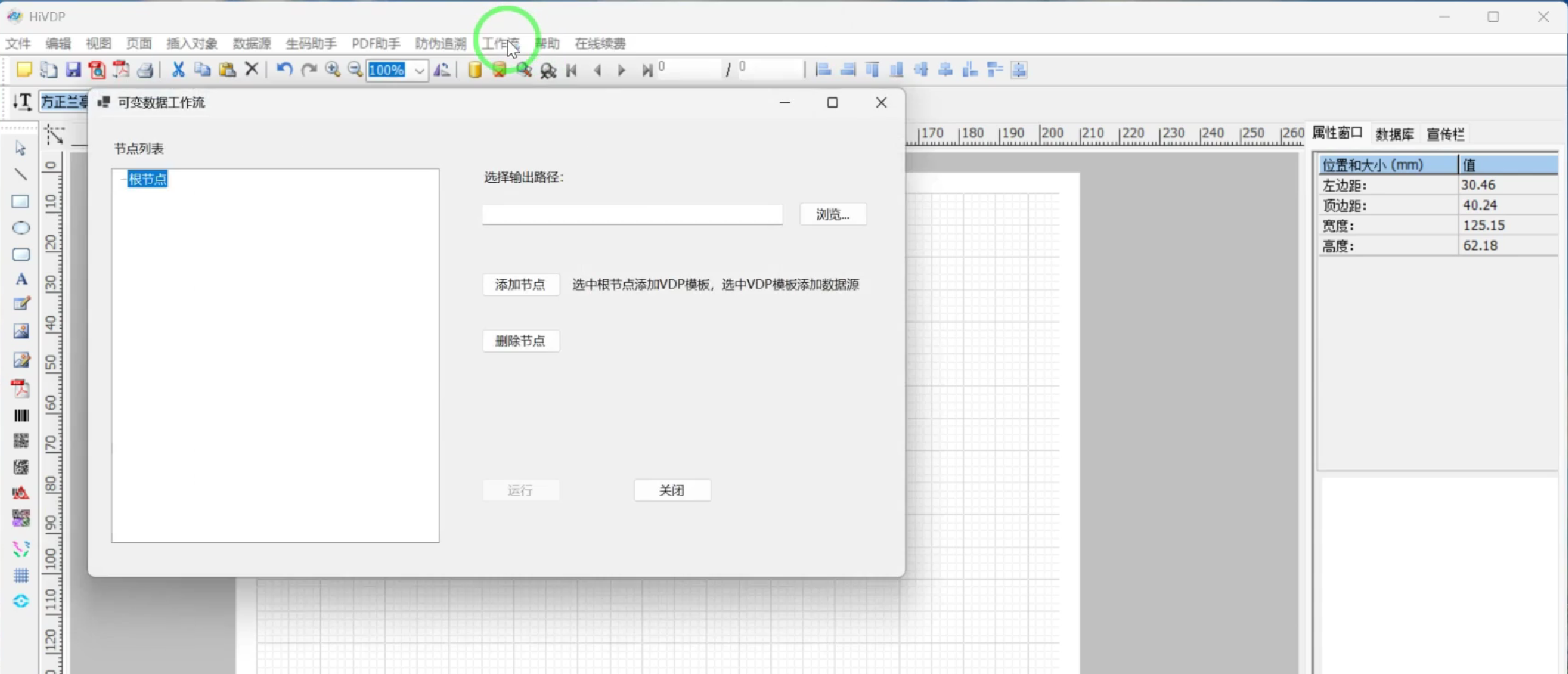Image resolution: width=1568 pixels, height=674 pixels.
Task: Open the font selection dropdown
Action: (x=64, y=101)
